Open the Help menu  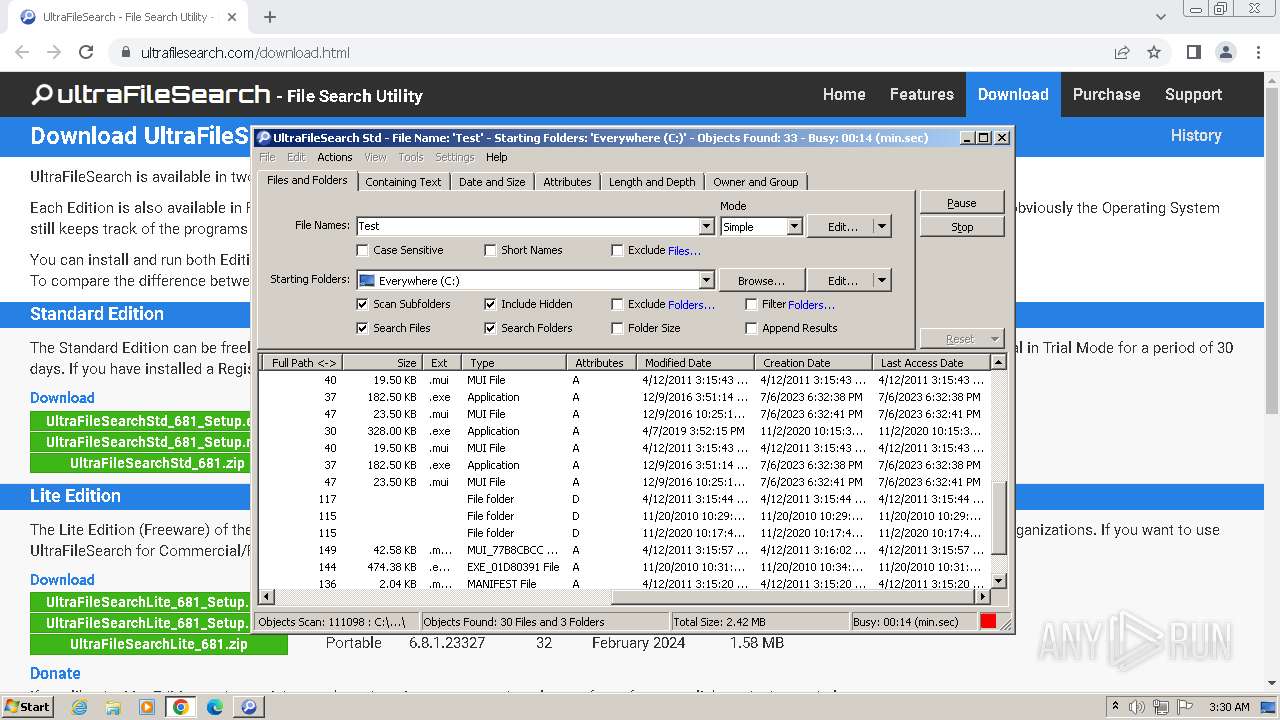(497, 157)
